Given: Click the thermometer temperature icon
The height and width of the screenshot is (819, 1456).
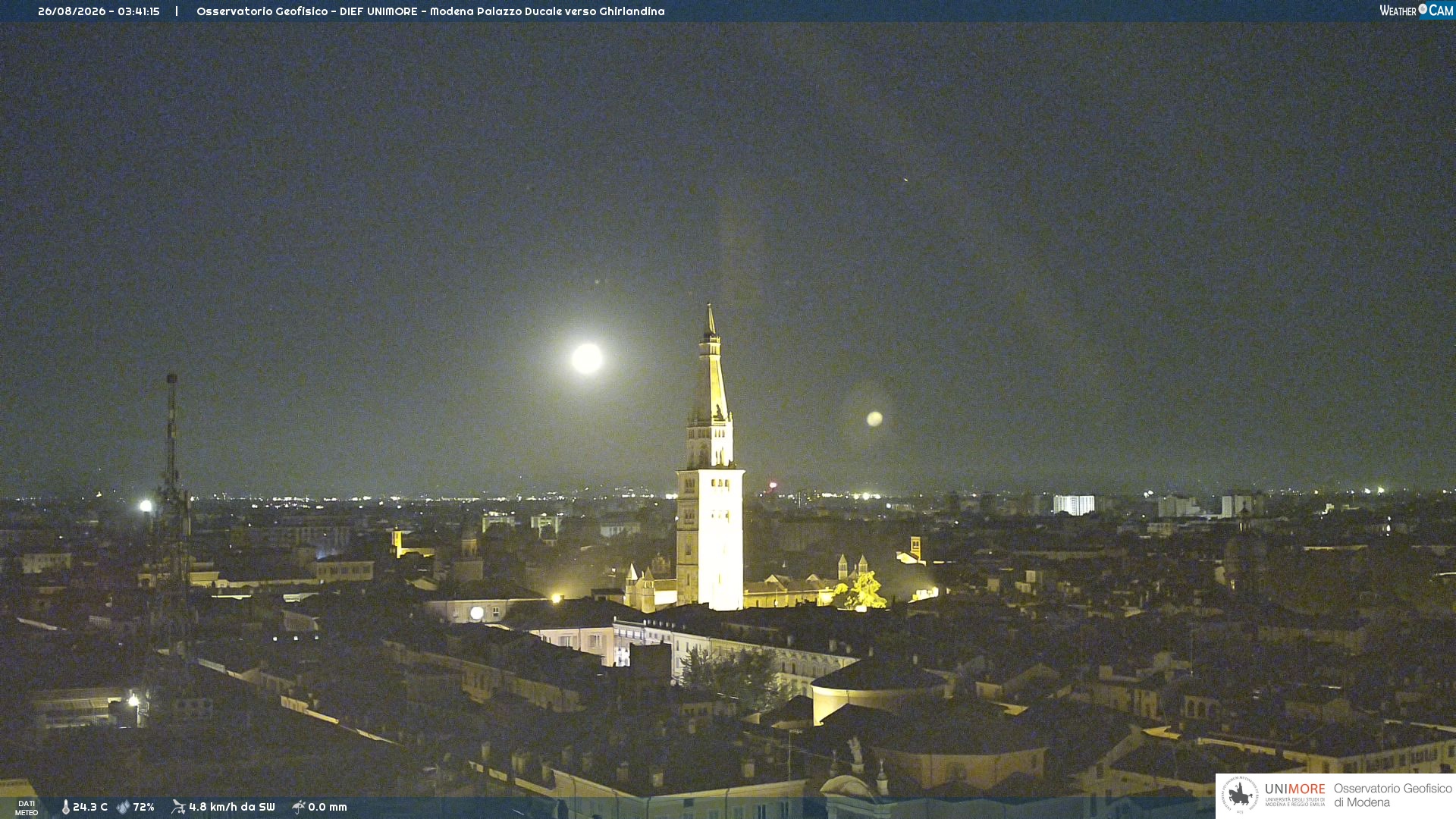Looking at the screenshot, I should pyautogui.click(x=65, y=807).
